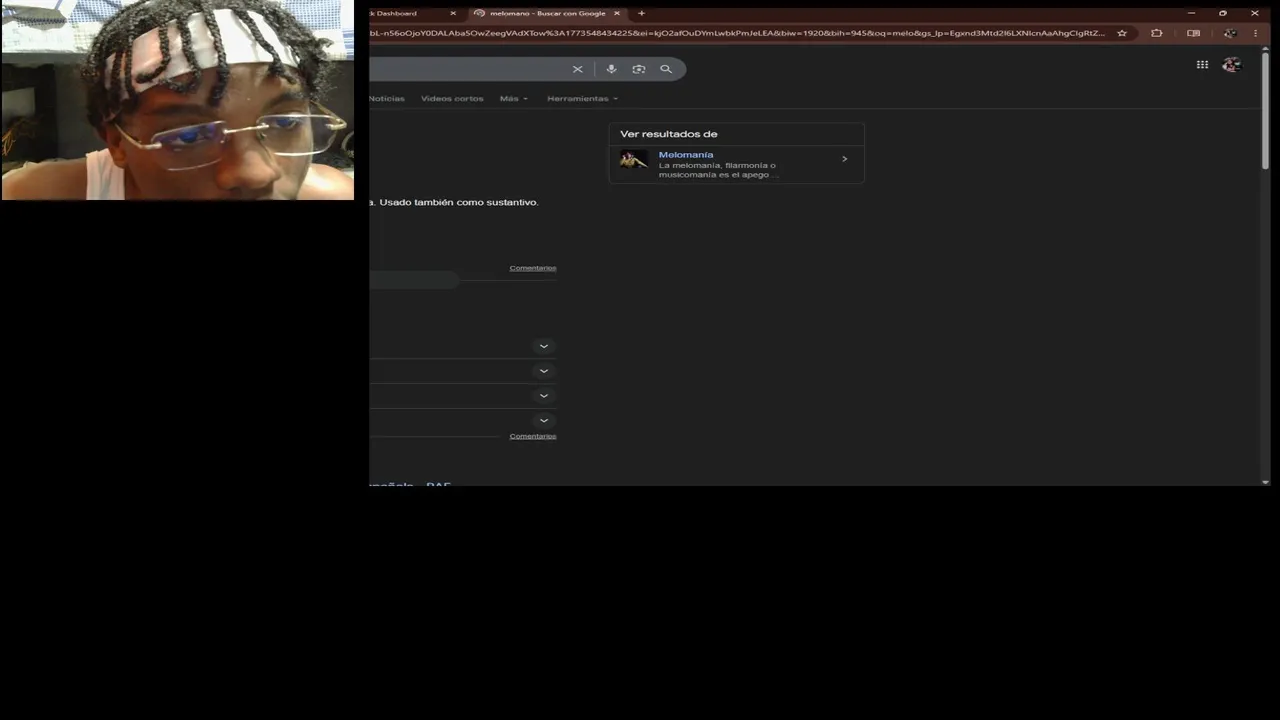Open the Google apps grid
Screen dimensions: 1280x720
coord(1202,64)
